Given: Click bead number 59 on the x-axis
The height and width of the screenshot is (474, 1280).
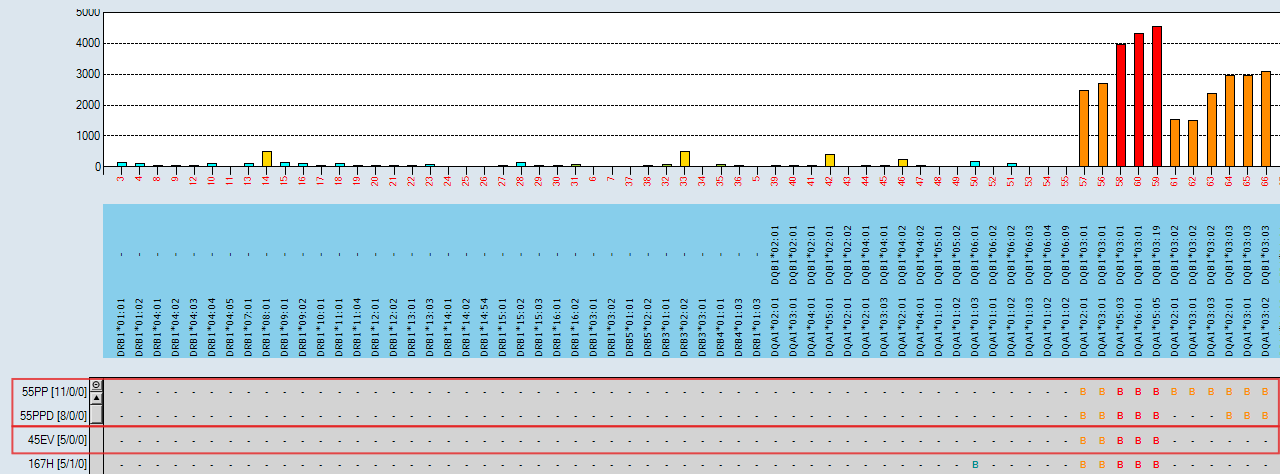Looking at the screenshot, I should (1157, 179).
